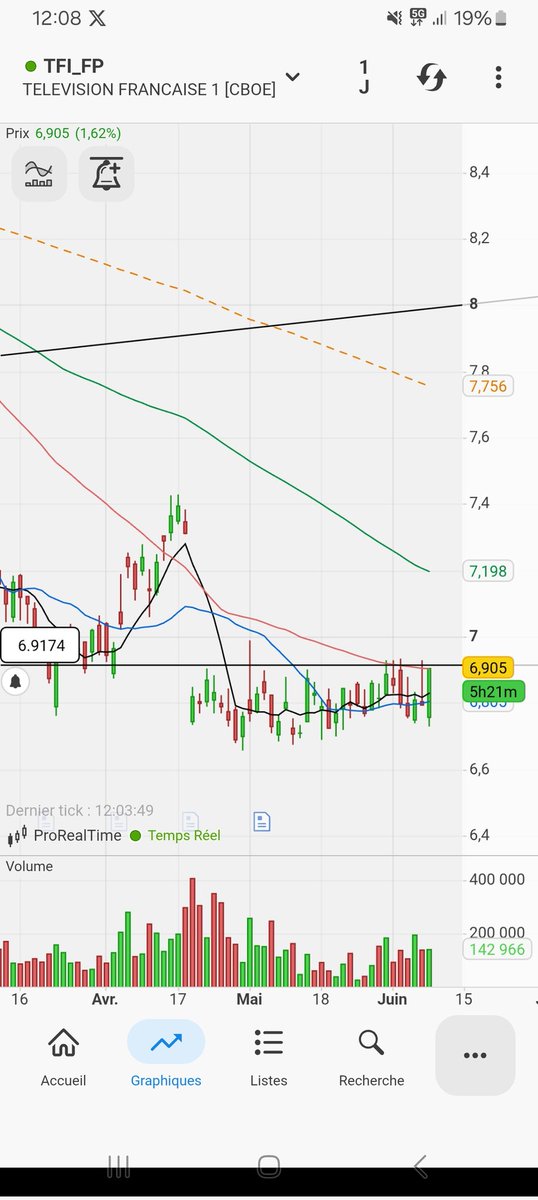Tap the TFI_FP ticker title

(x=73, y=66)
